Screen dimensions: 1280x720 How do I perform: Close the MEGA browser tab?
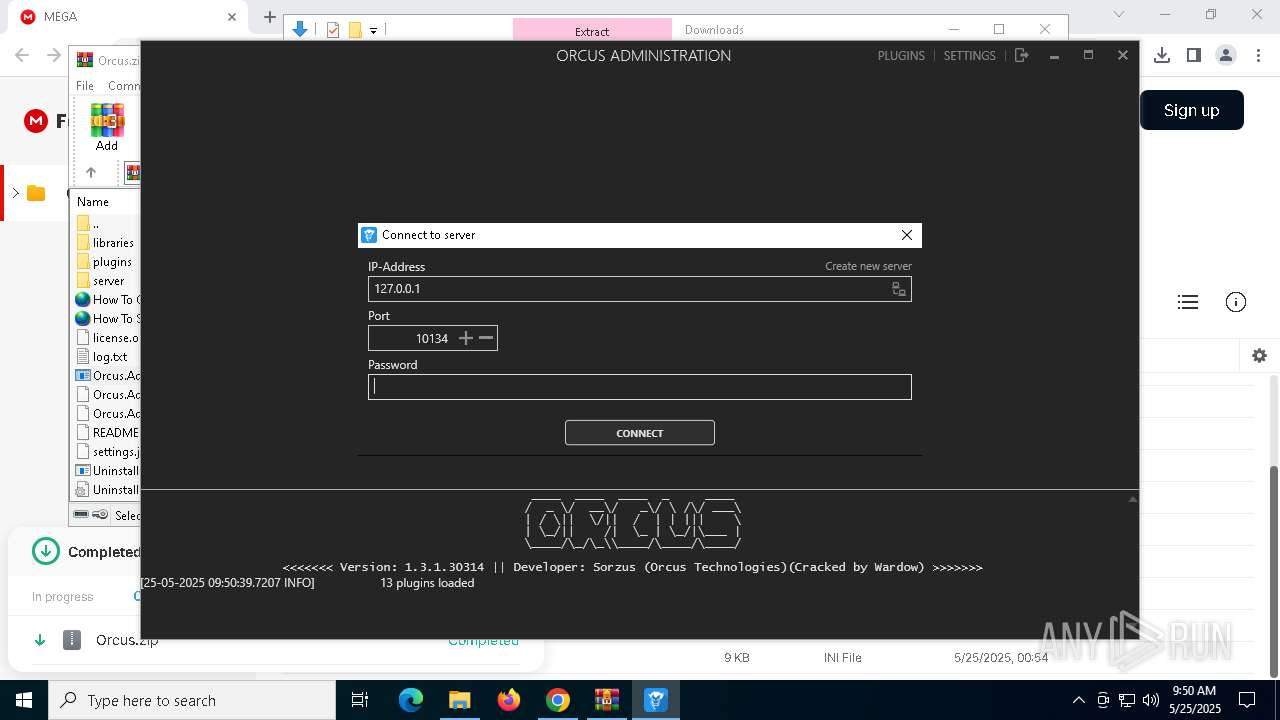pyautogui.click(x=232, y=17)
